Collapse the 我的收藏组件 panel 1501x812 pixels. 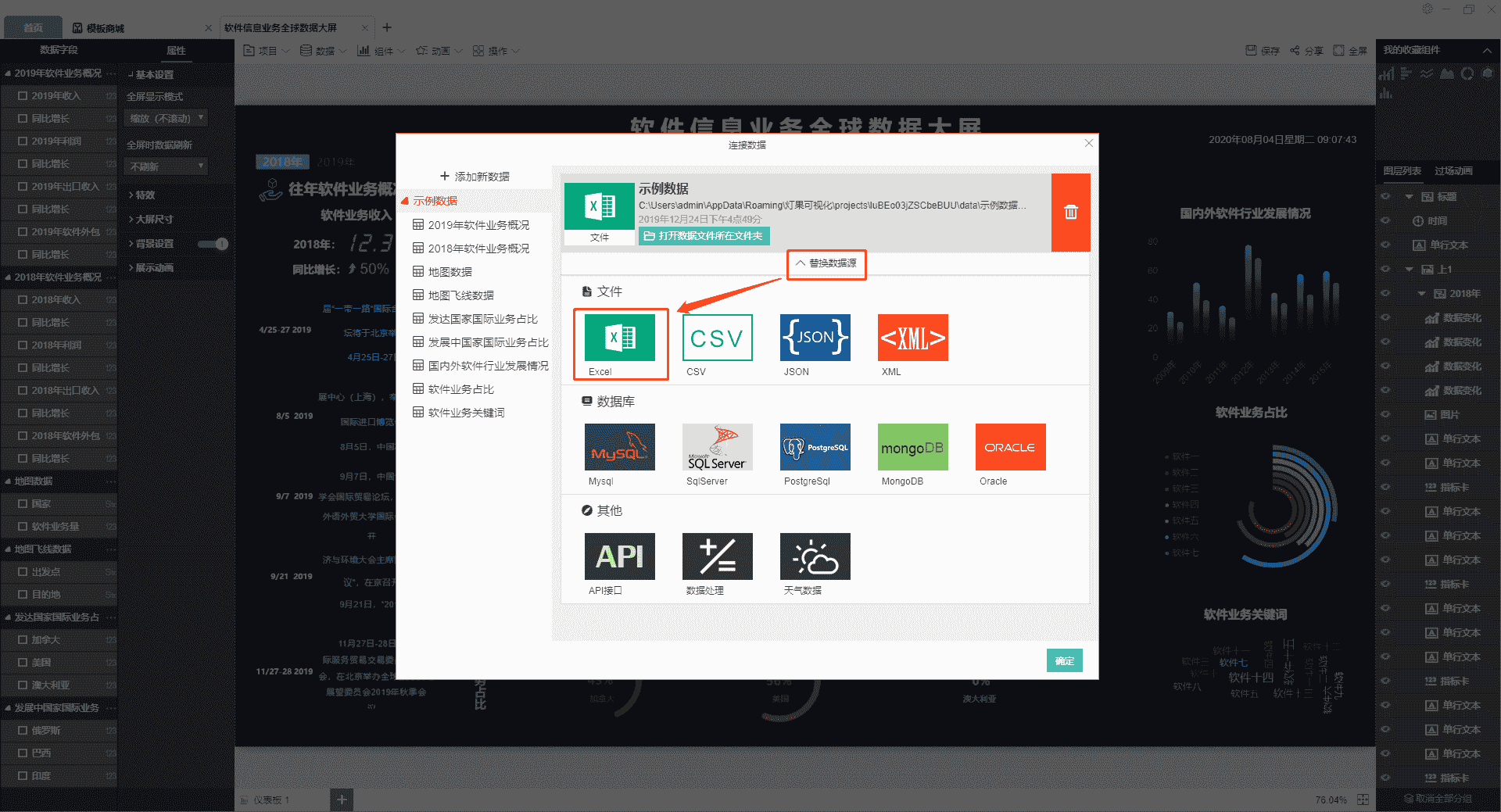(1487, 51)
